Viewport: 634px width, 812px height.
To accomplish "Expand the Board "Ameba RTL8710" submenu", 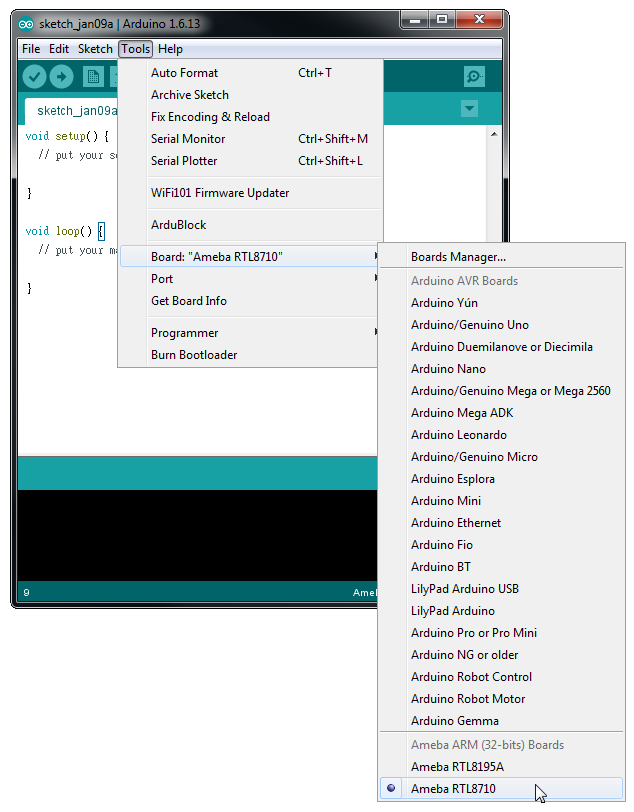I will pos(249,257).
